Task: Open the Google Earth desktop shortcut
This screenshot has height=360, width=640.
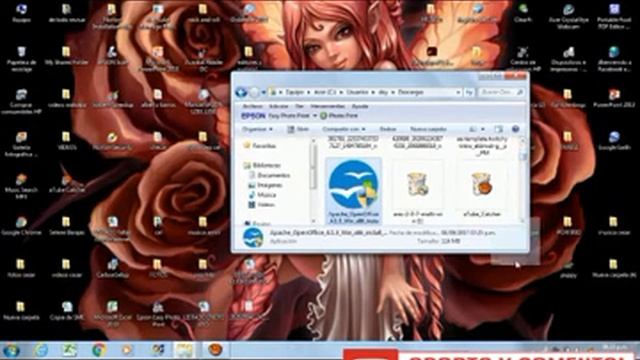Action: point(614,141)
